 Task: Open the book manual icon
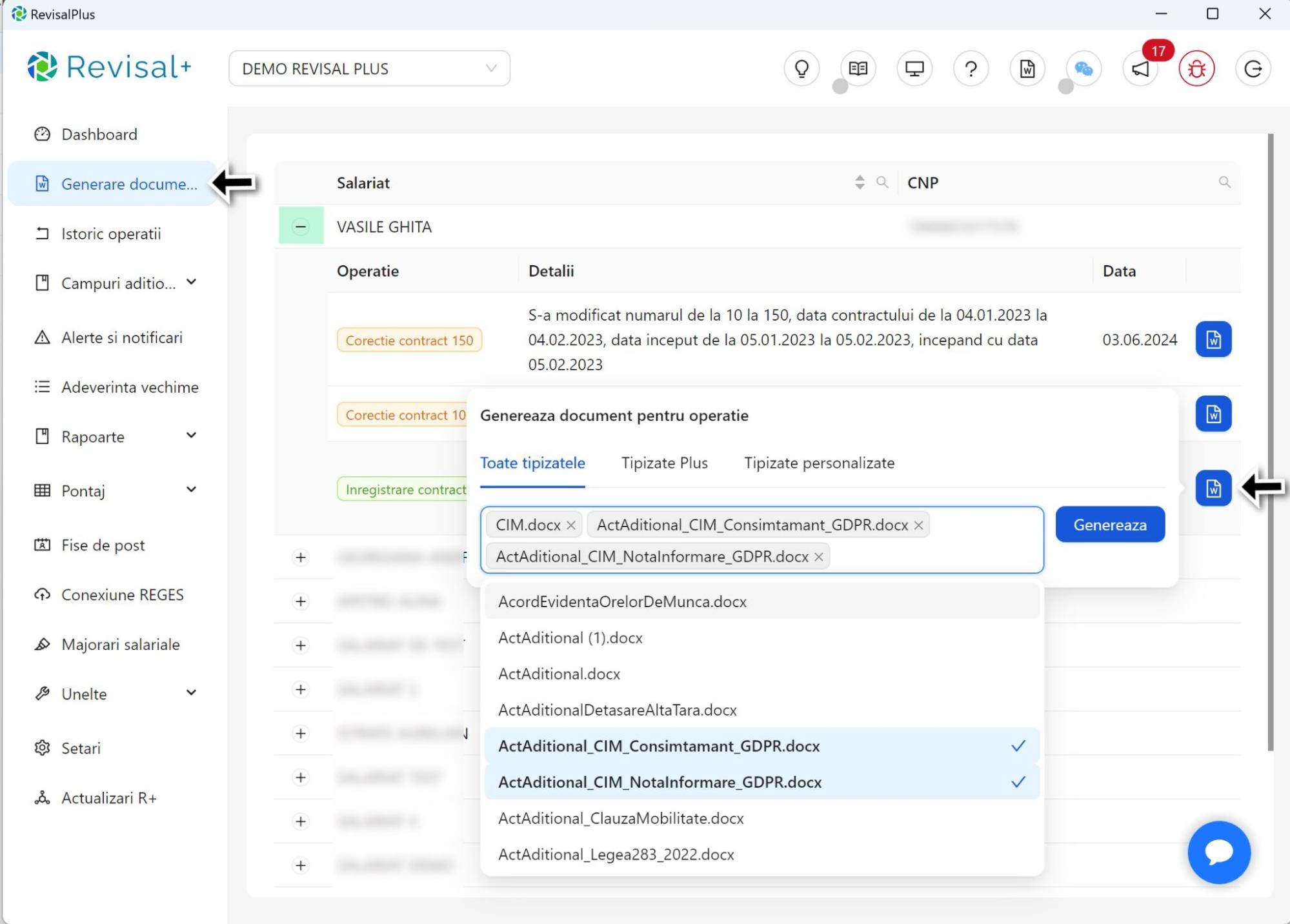858,68
